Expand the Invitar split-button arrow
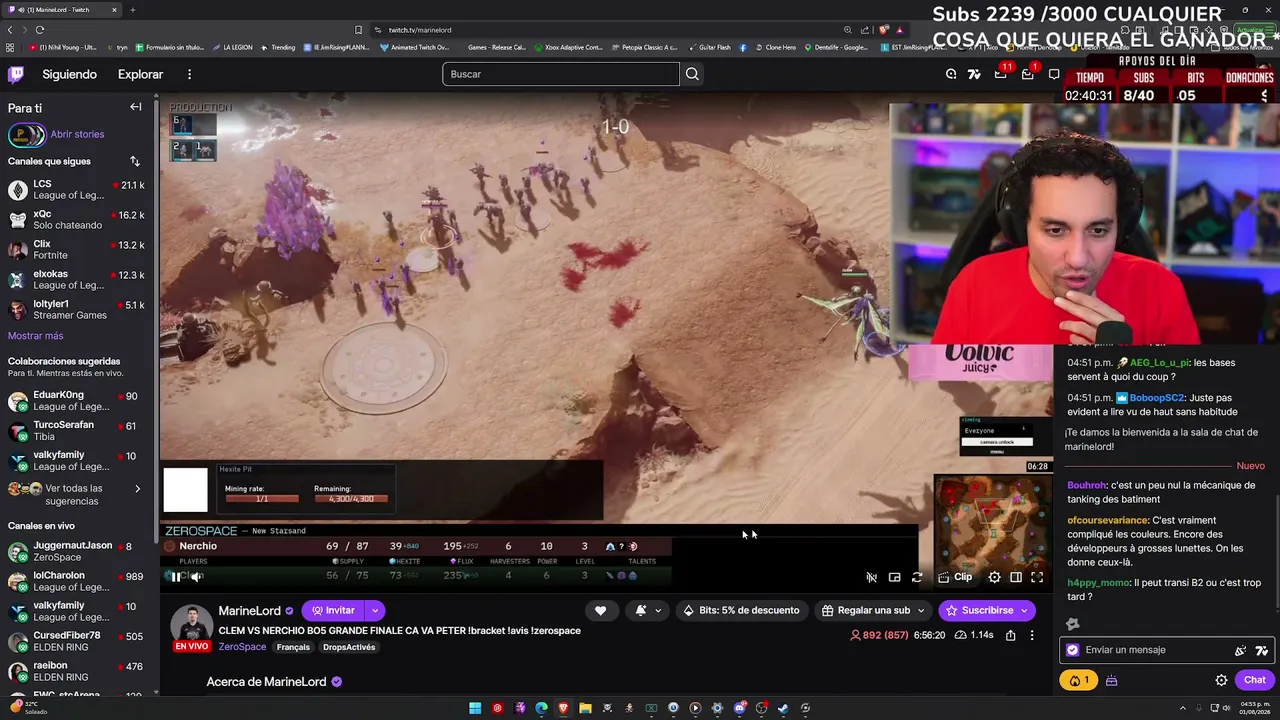 [x=375, y=610]
